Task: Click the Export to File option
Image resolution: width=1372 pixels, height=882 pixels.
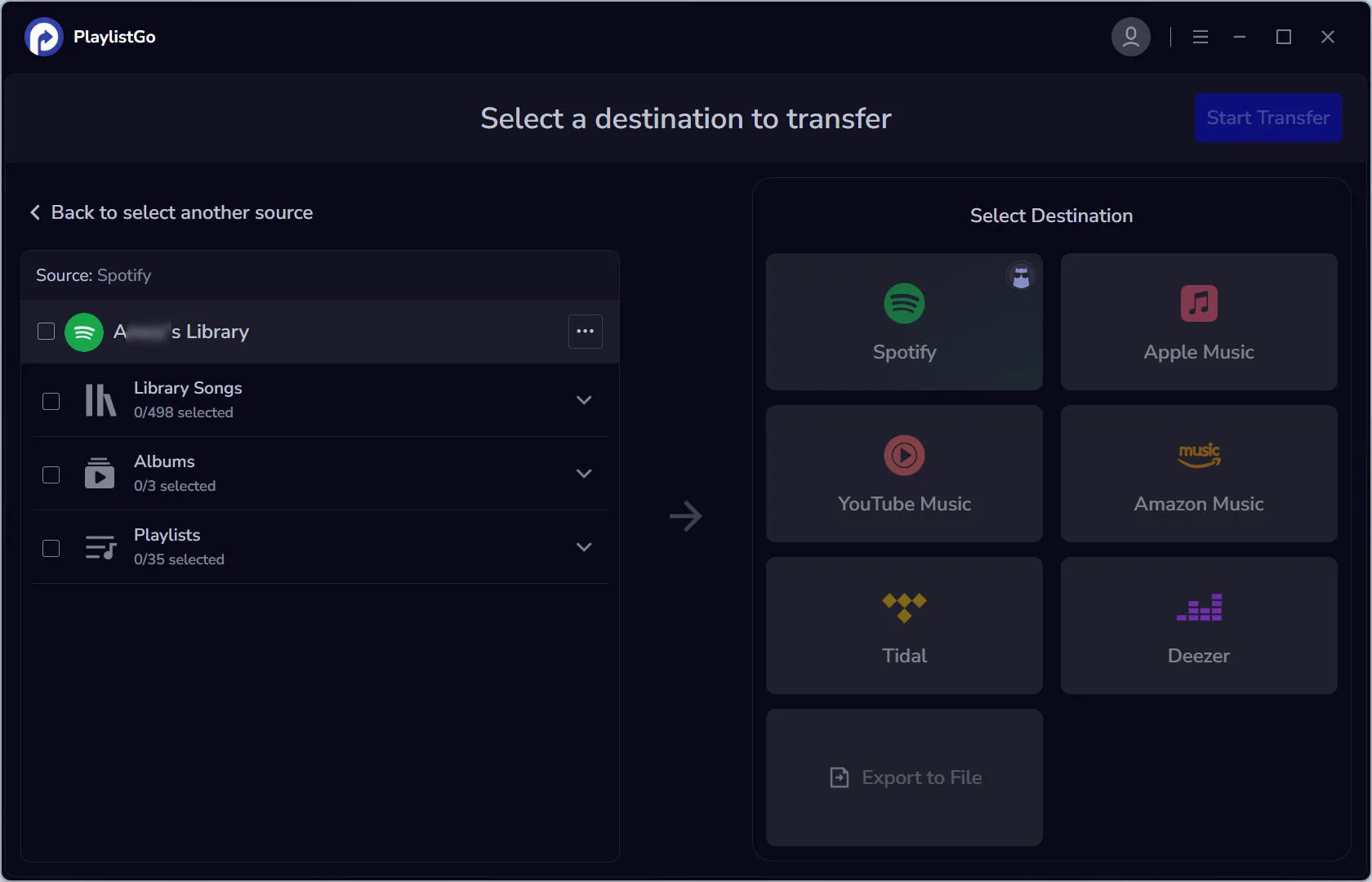Action: point(903,777)
